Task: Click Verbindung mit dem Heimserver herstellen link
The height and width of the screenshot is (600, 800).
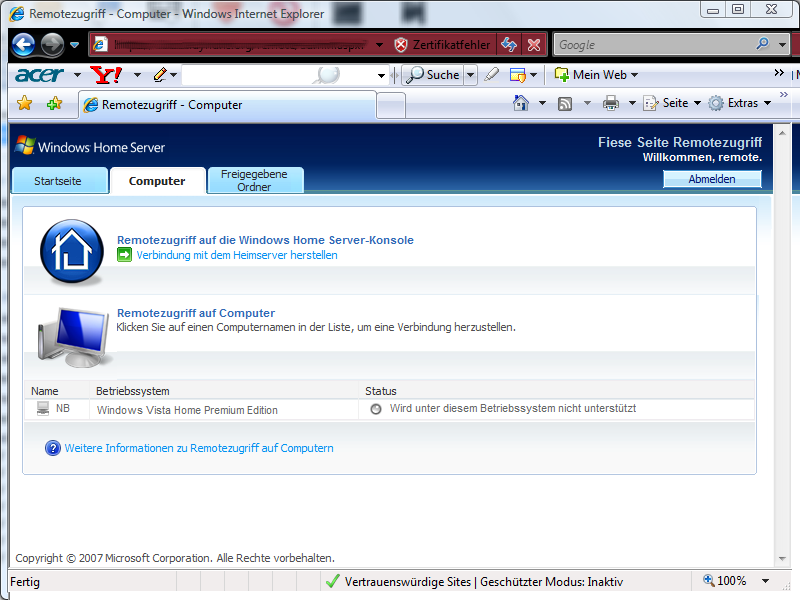Action: (x=237, y=255)
